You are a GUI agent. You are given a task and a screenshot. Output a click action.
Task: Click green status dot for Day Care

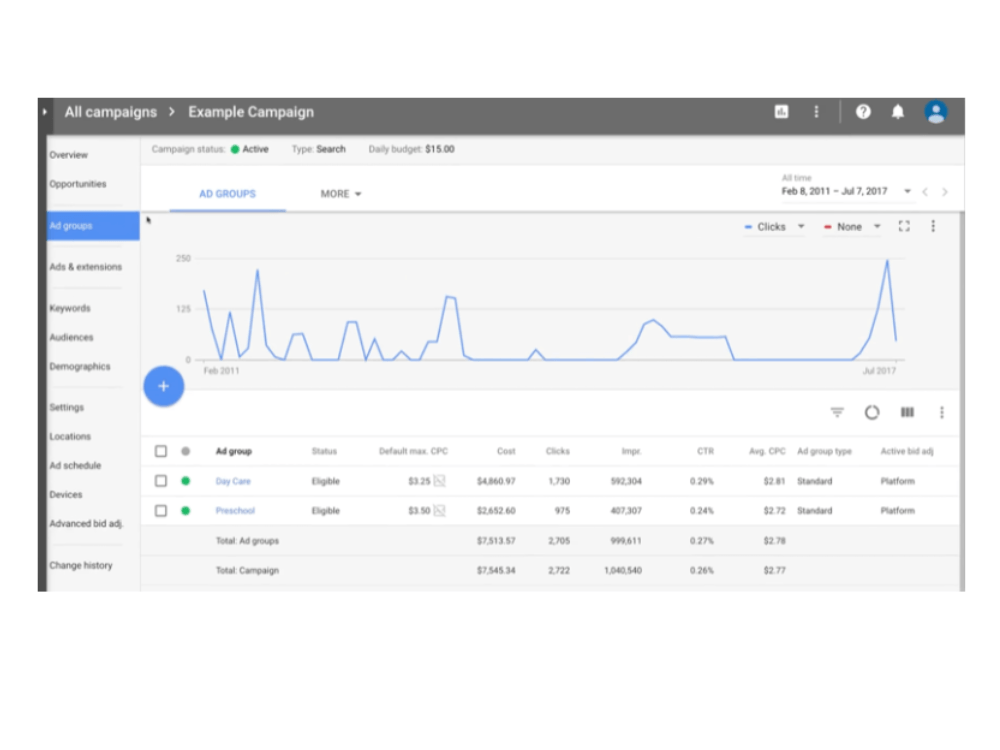(x=186, y=481)
